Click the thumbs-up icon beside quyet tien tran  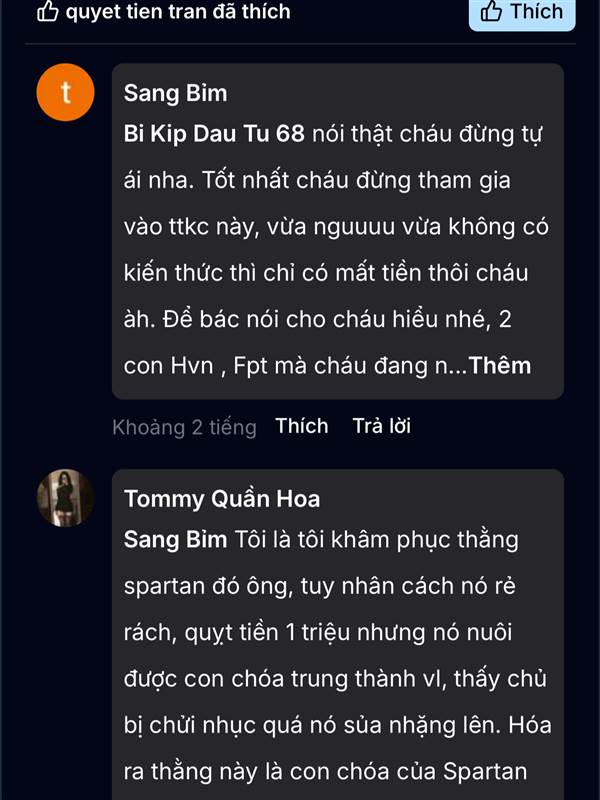point(48,12)
